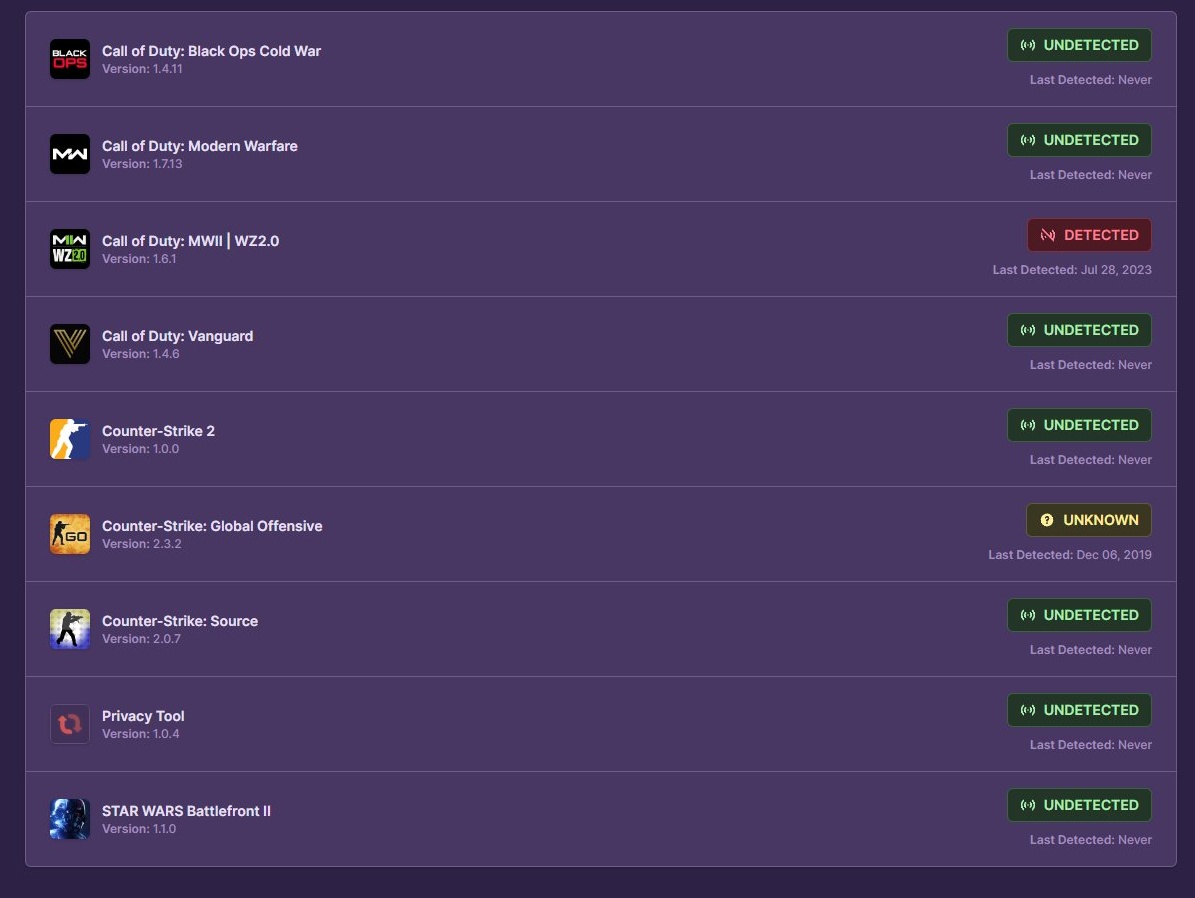Screen dimensions: 1195x898
Task: Click the MWII WZ2.0 game icon
Action: [x=69, y=249]
